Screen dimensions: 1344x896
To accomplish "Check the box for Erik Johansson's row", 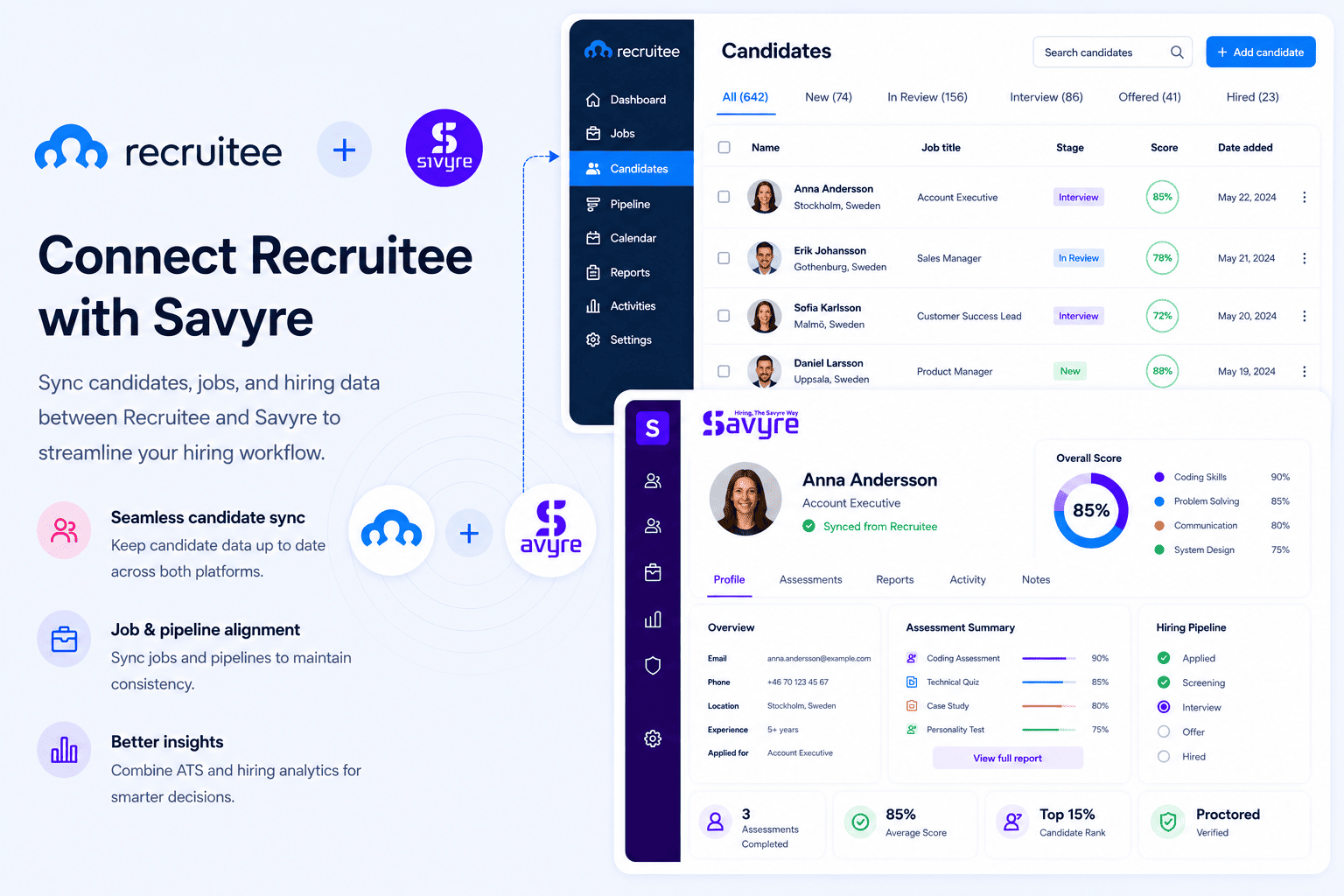I will (724, 258).
